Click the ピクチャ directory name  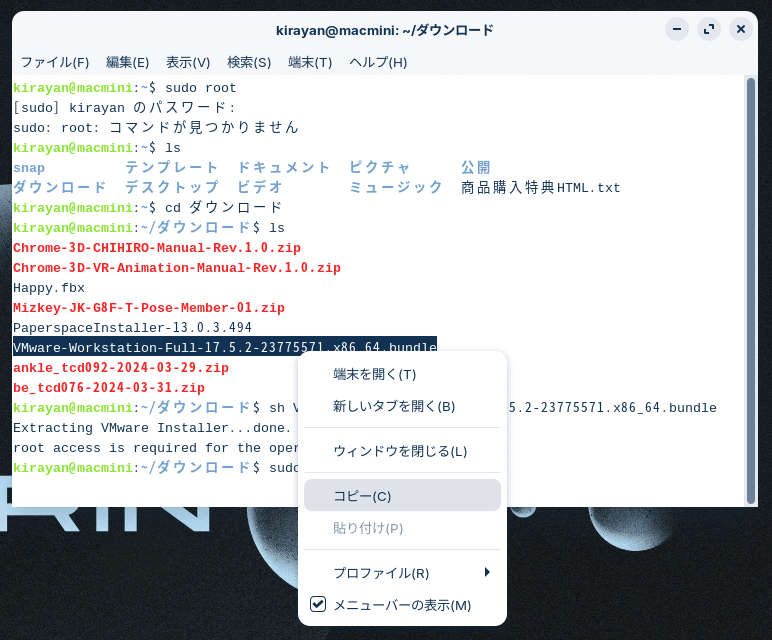(x=379, y=167)
